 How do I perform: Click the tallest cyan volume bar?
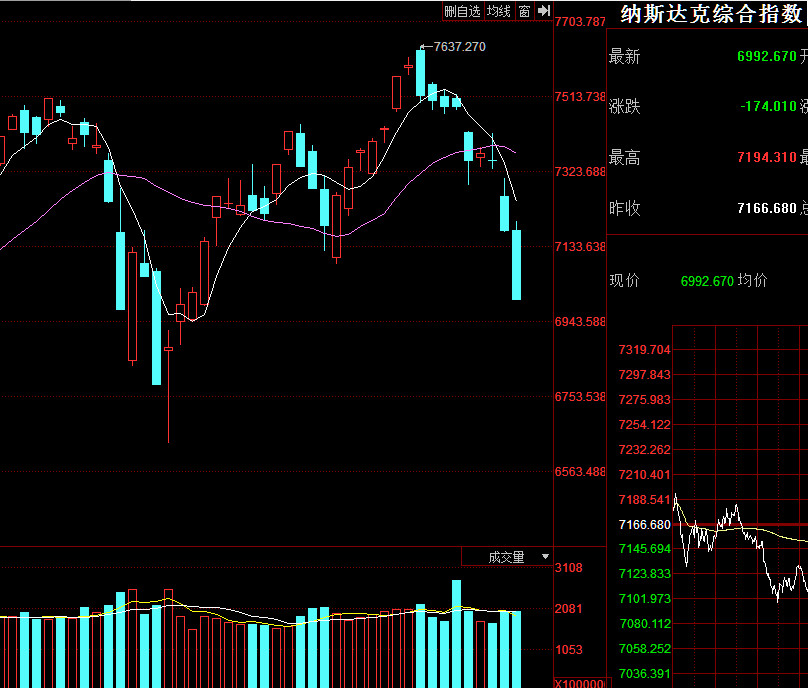click(457, 633)
